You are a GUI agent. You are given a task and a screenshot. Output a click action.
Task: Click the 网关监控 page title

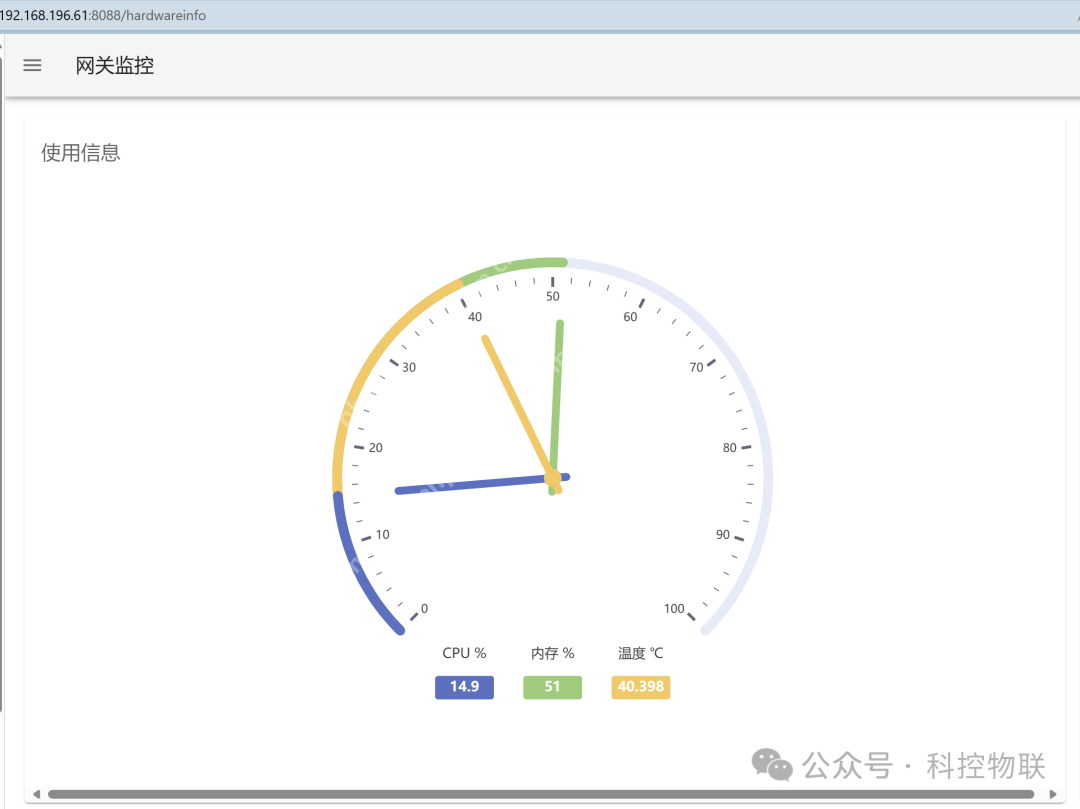click(115, 66)
